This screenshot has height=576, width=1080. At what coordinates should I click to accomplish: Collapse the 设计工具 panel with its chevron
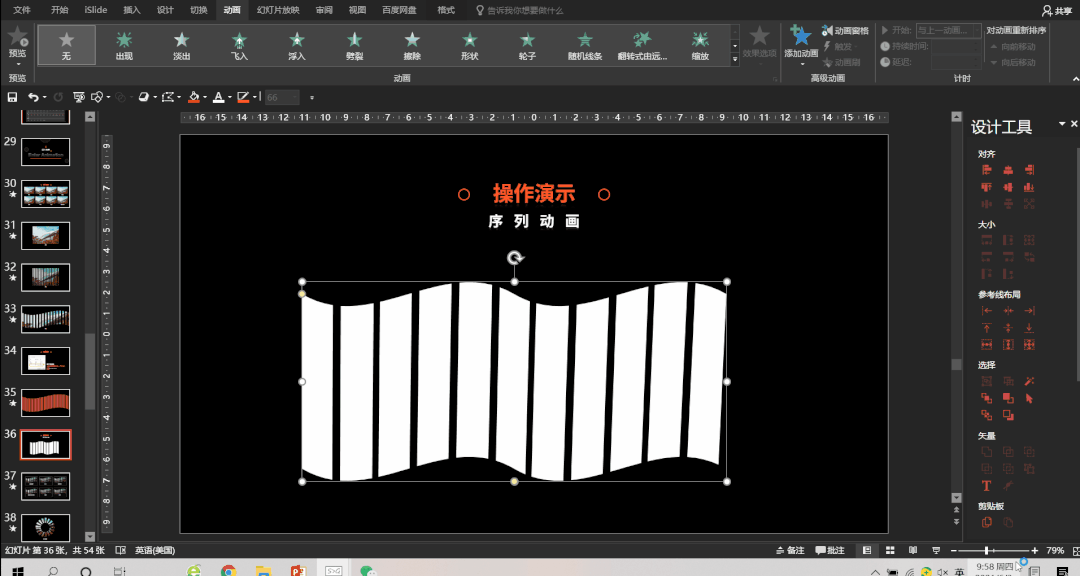point(1064,124)
